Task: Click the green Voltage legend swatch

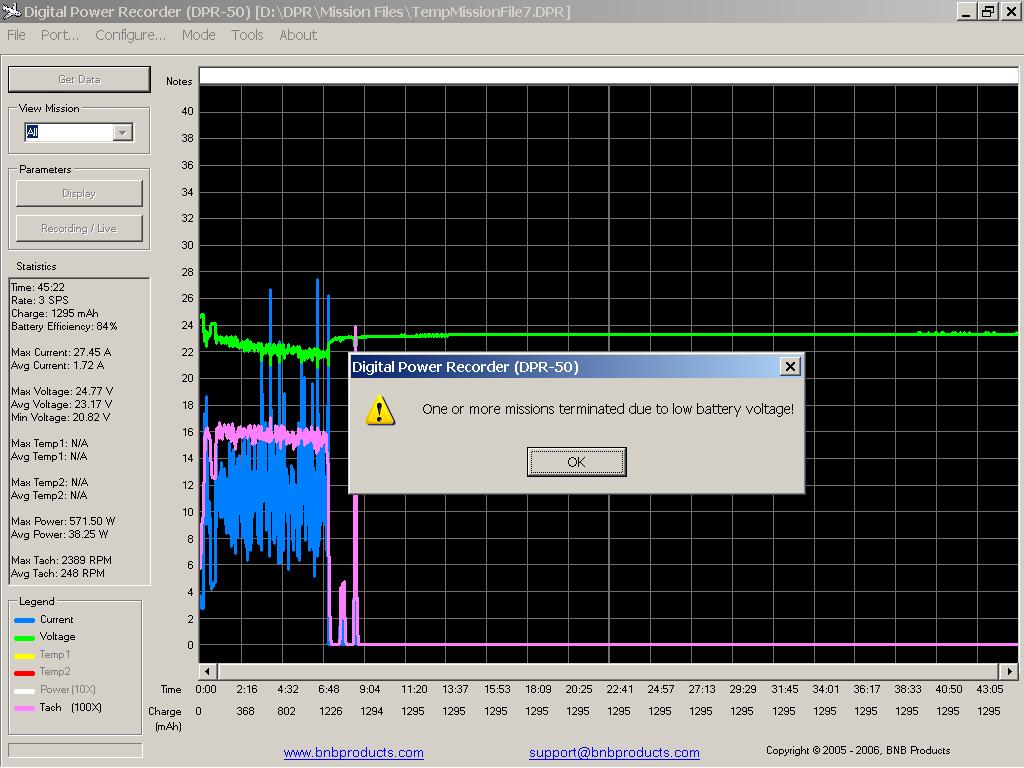Action: coord(24,638)
